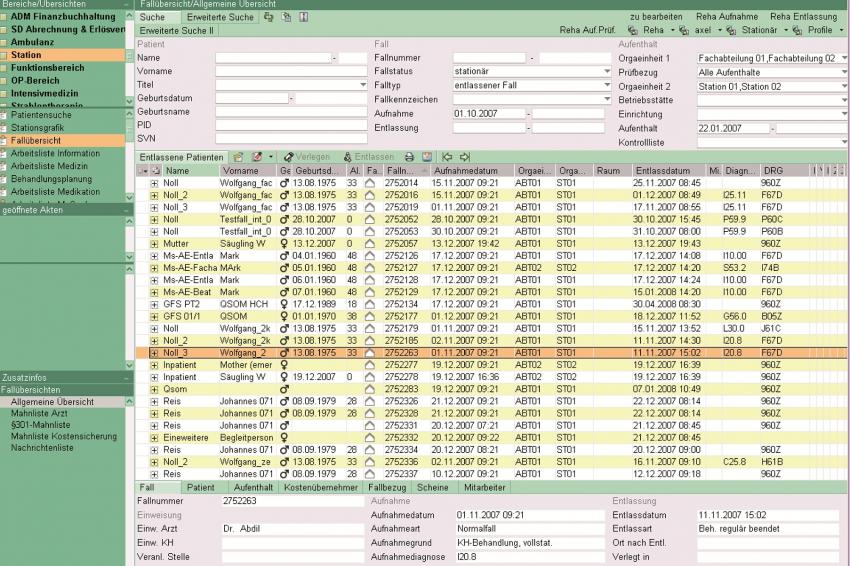Expand the GFS PT2 row

click(154, 305)
